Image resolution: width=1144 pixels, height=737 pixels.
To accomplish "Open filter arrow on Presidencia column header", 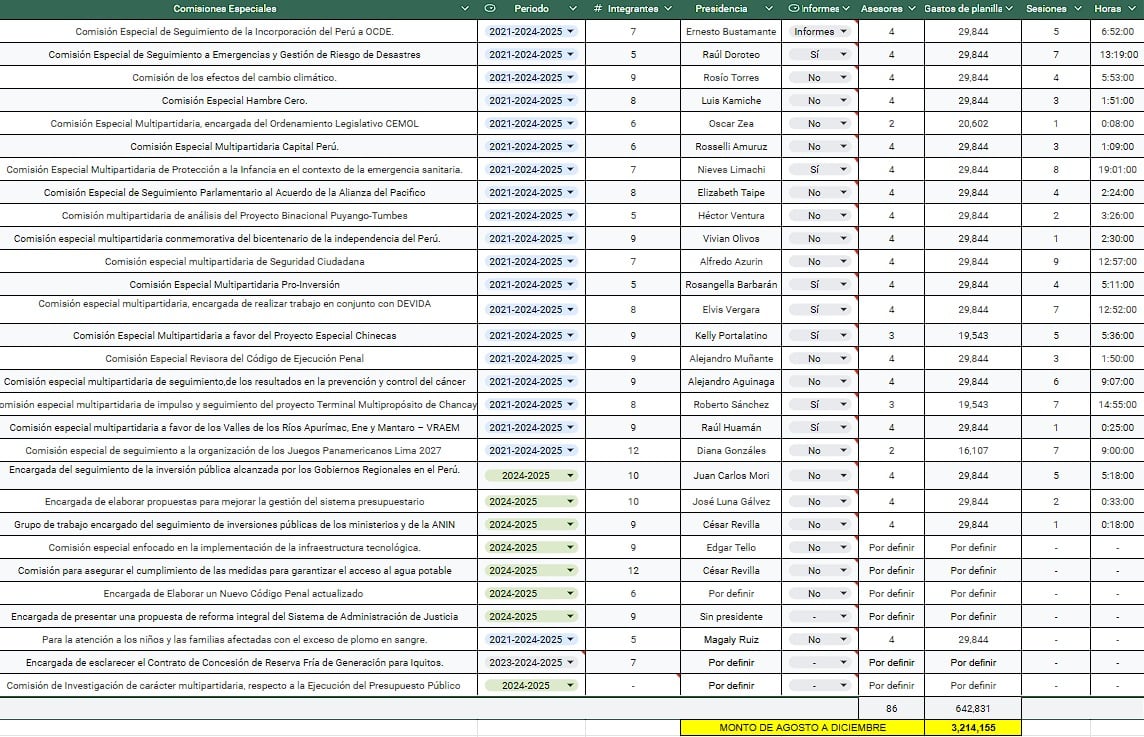I will point(768,9).
